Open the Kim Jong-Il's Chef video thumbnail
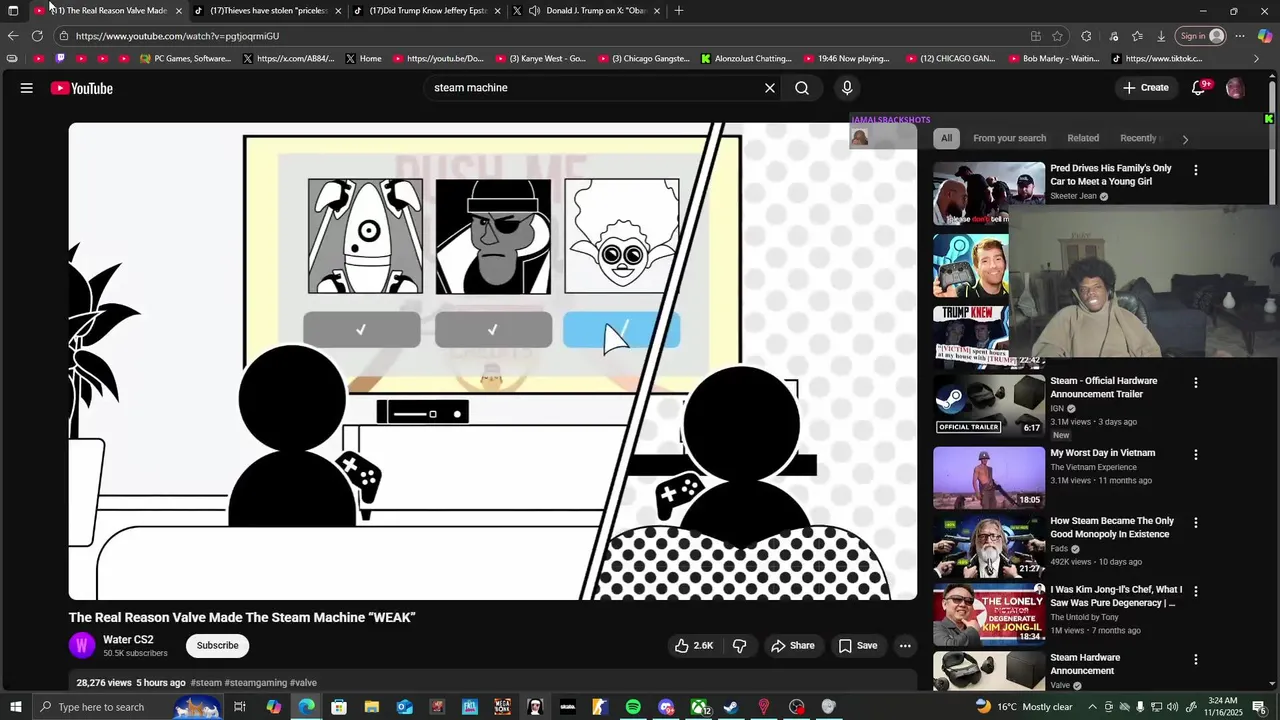The height and width of the screenshot is (720, 1280). pyautogui.click(x=989, y=615)
